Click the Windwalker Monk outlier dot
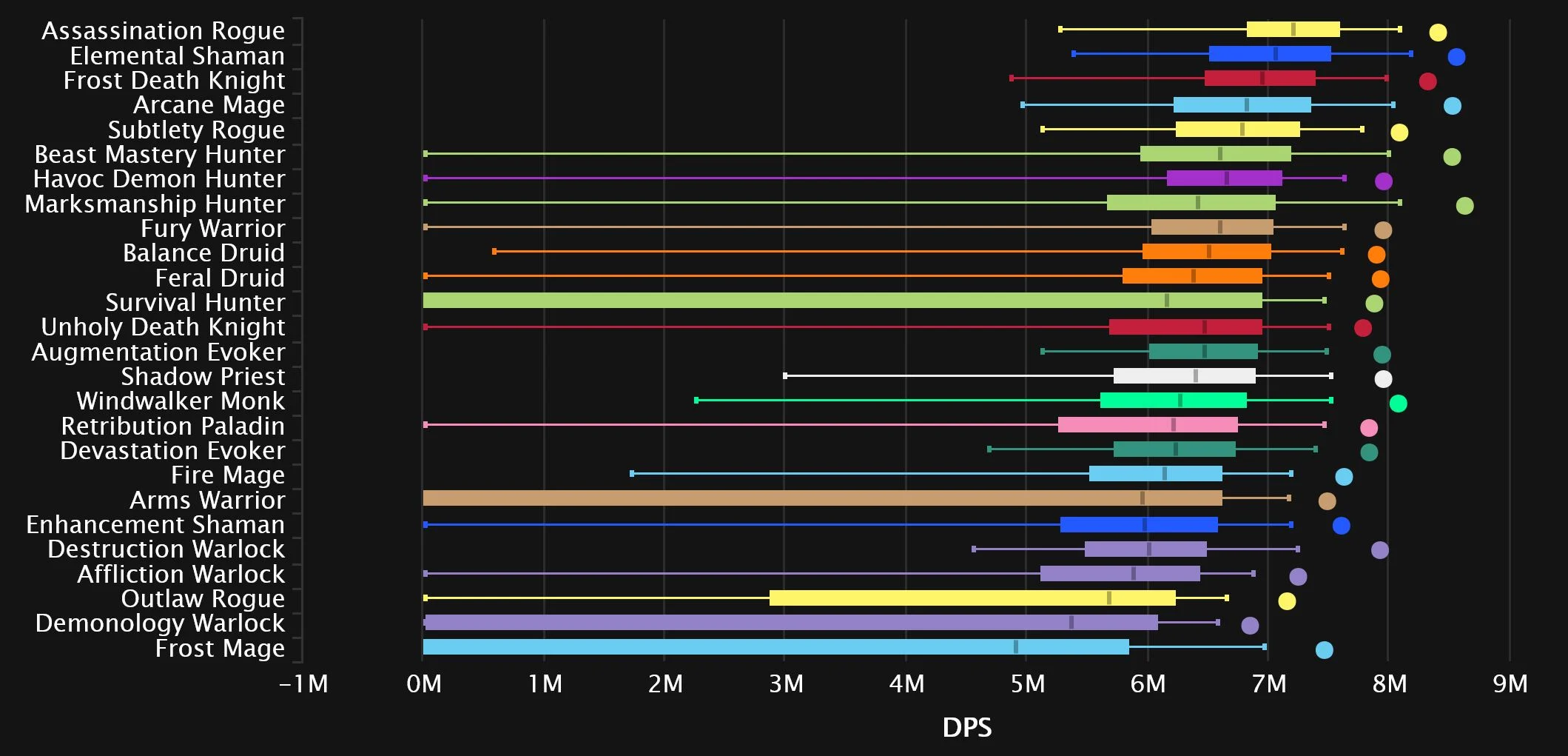 tap(1397, 404)
